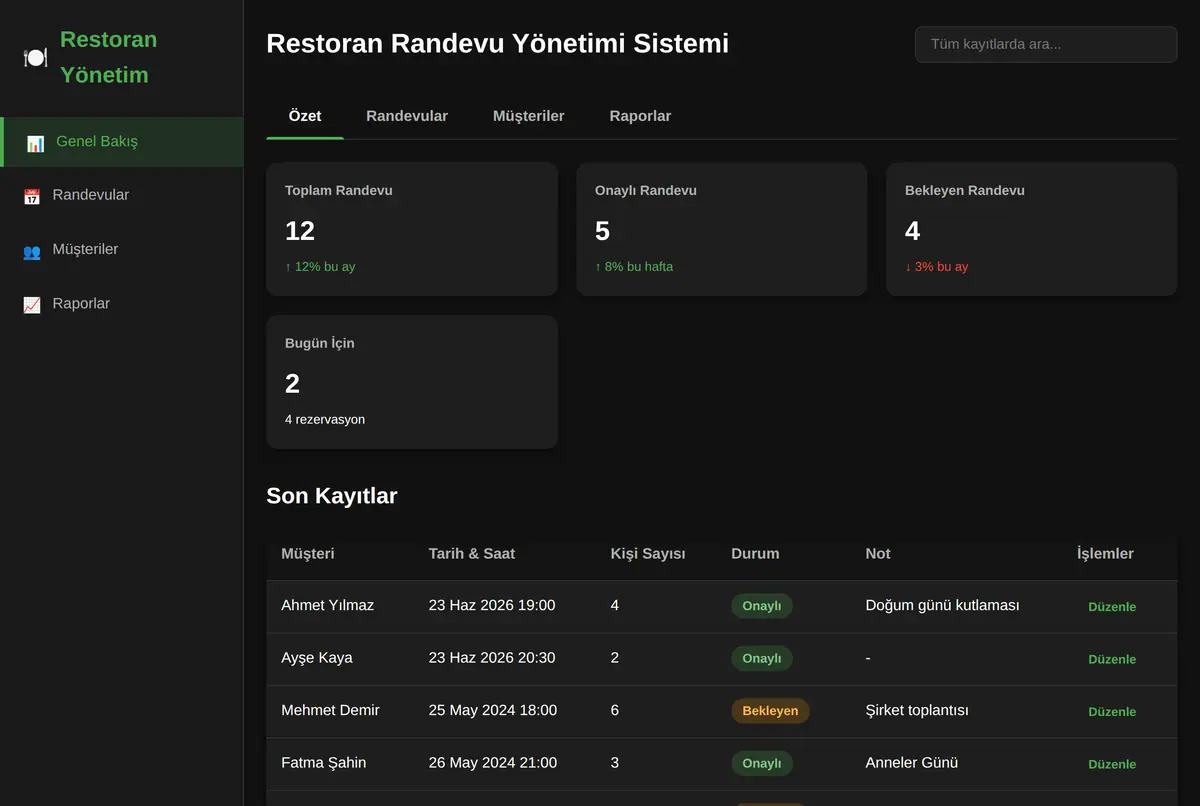This screenshot has width=1200, height=806.
Task: Open Randevular in the sidebar
Action: point(121,196)
